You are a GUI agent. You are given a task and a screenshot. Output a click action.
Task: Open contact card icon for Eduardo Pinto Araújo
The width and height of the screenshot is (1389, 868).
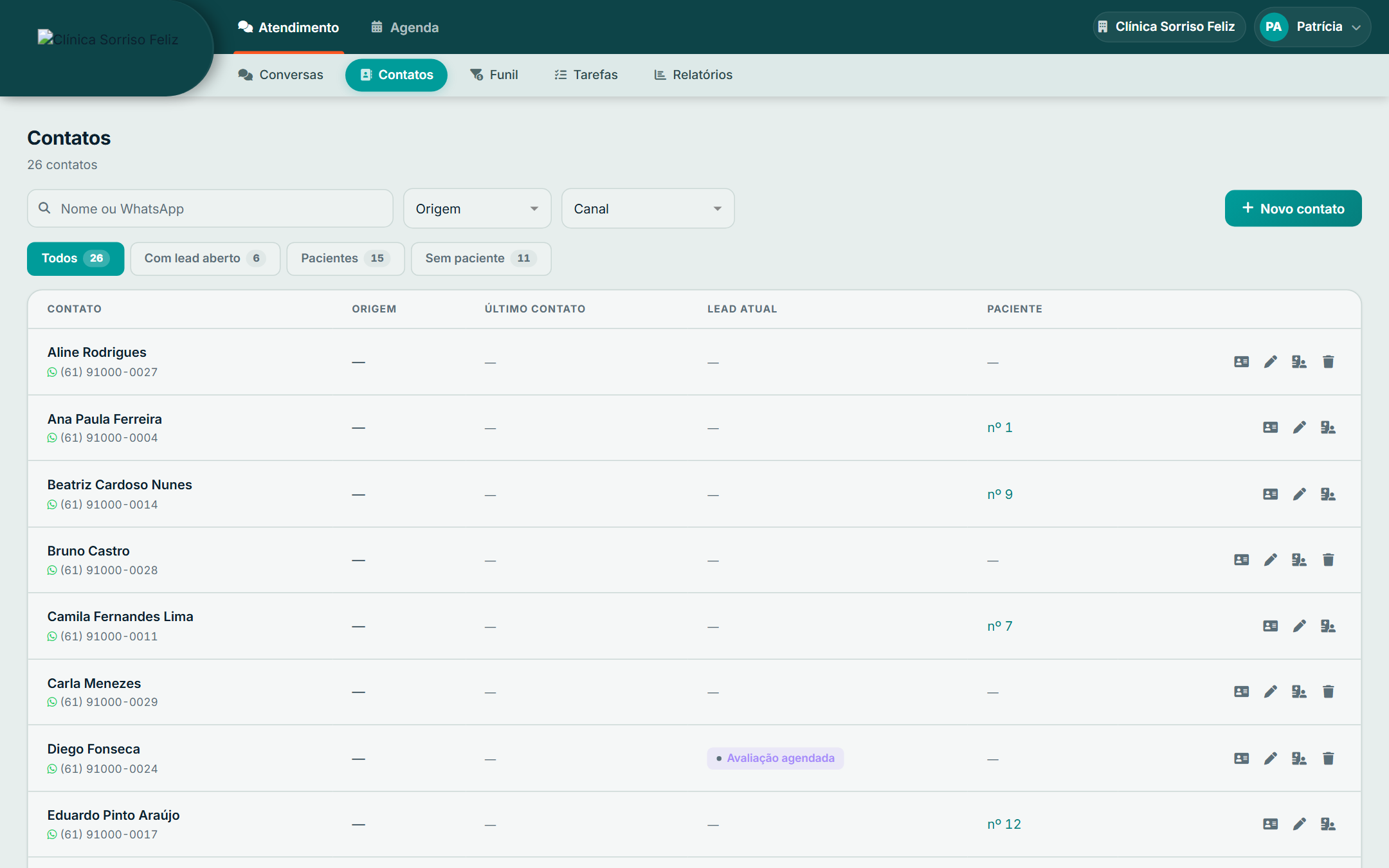tap(1270, 824)
